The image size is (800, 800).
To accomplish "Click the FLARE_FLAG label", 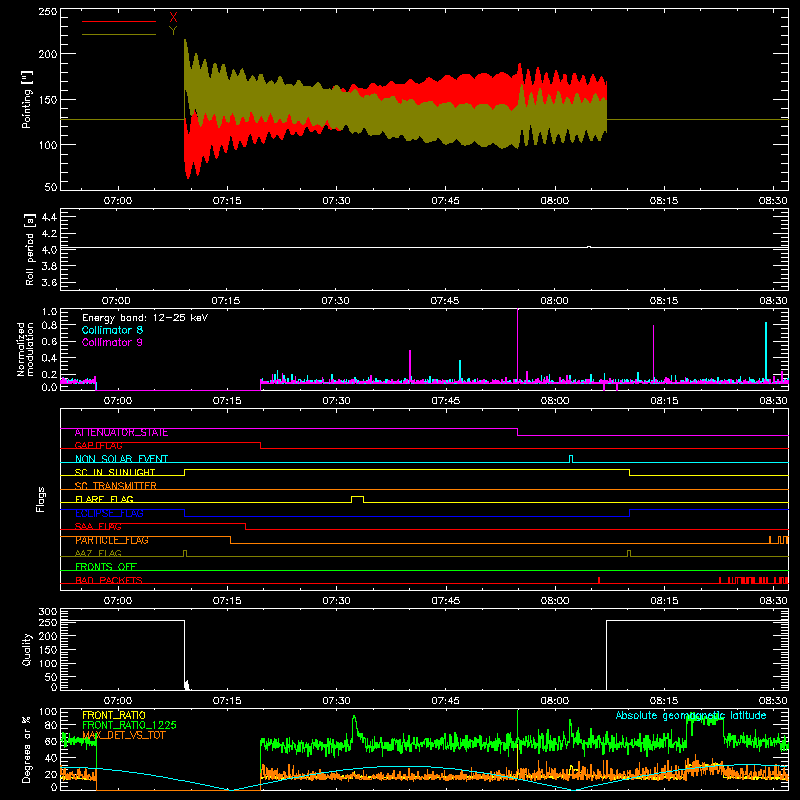I will [104, 499].
